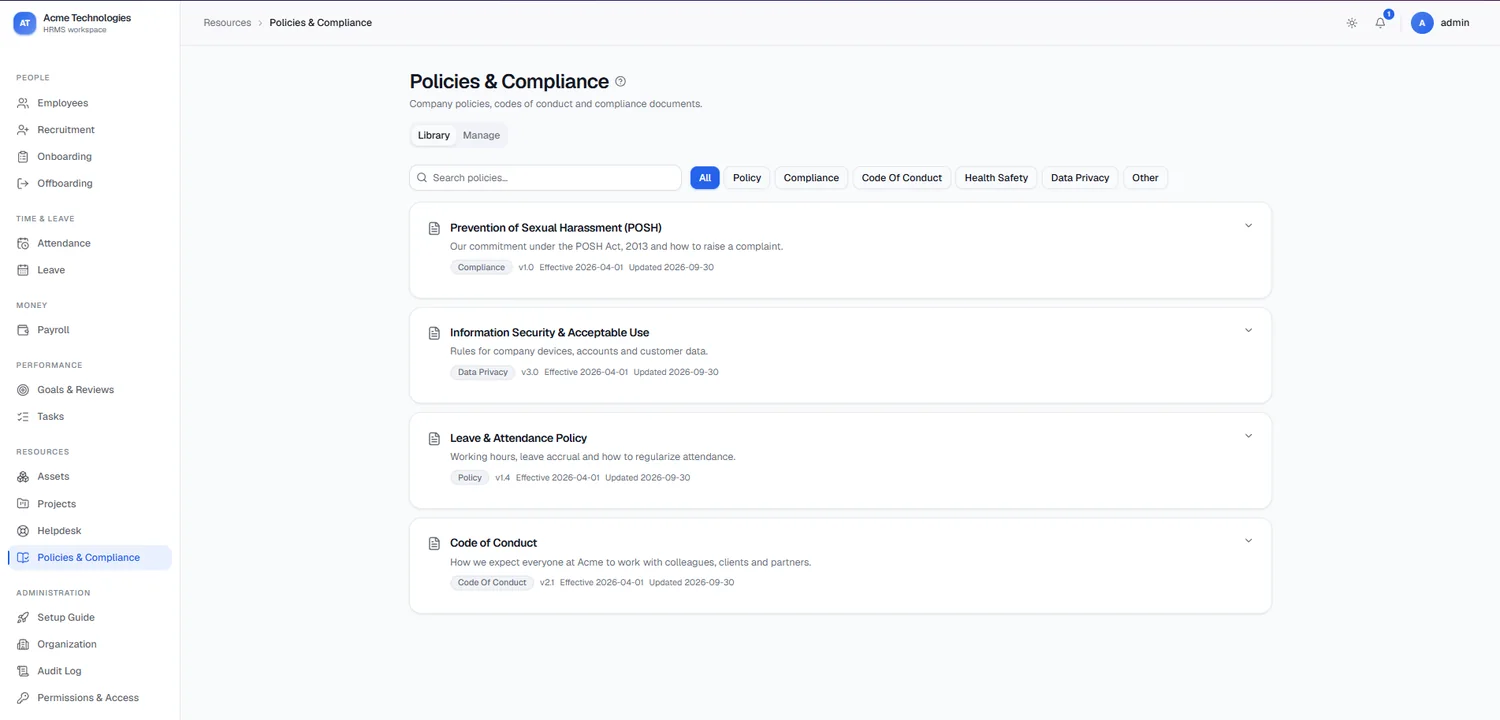This screenshot has height=720, width=1500.
Task: Click the Data Privacy tag on Information Security card
Action: [483, 372]
